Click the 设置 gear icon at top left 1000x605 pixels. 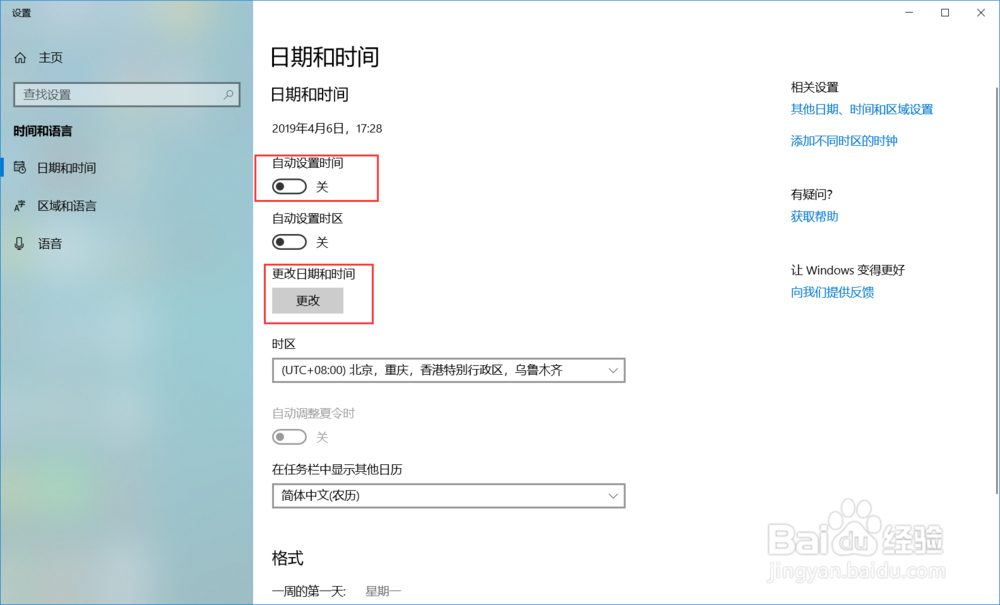(x=21, y=13)
